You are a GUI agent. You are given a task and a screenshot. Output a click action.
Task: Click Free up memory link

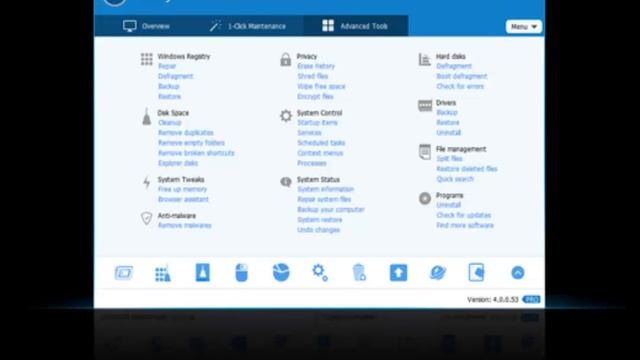pos(182,189)
